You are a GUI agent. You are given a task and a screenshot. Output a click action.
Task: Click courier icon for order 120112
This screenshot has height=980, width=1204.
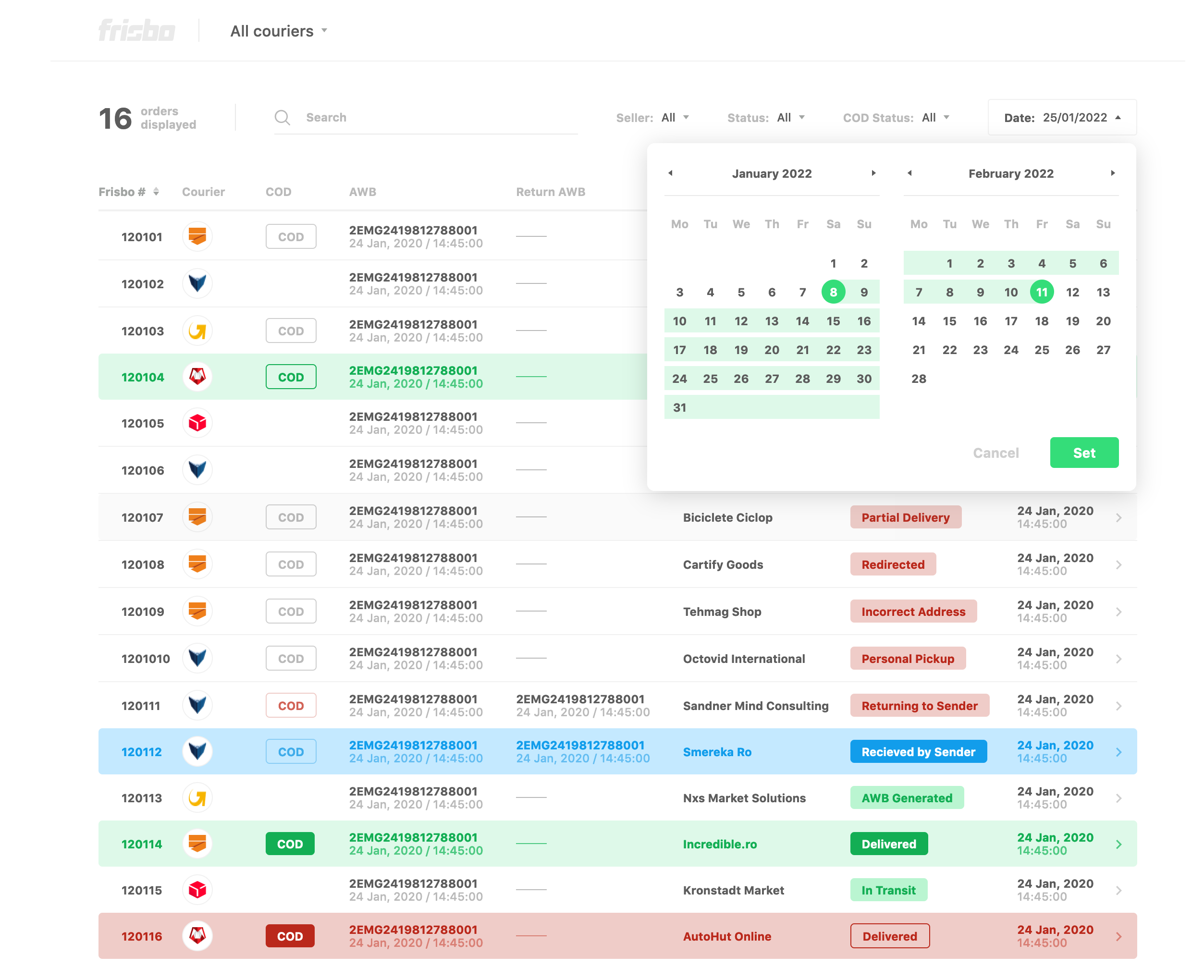[x=197, y=751]
